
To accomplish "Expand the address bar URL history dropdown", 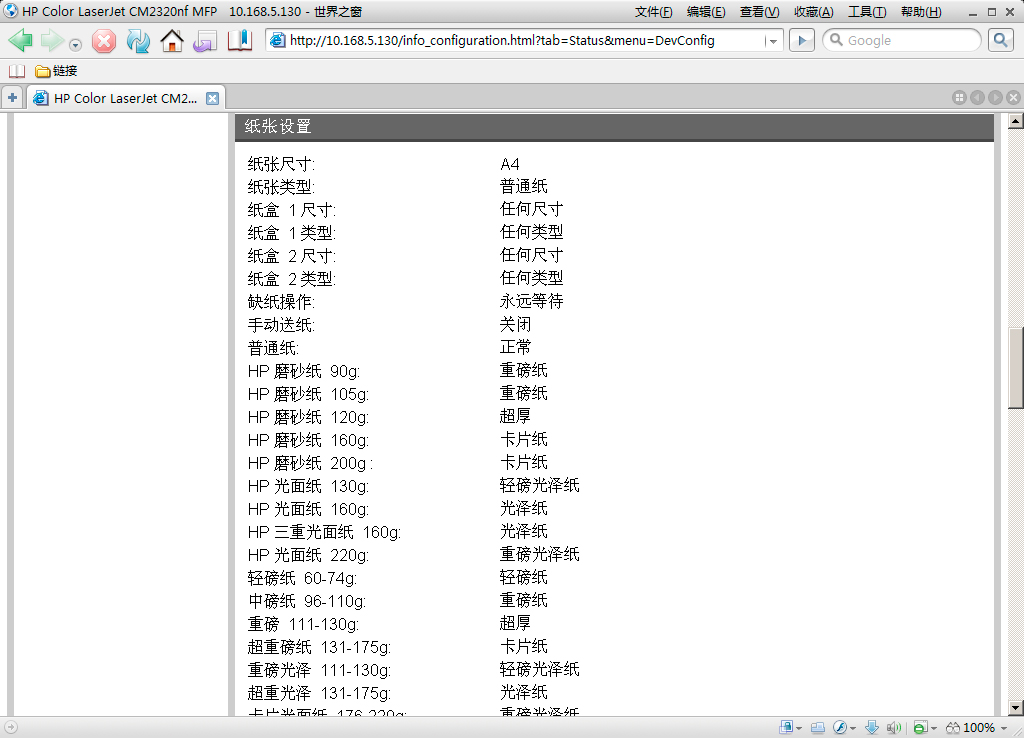I will click(772, 41).
